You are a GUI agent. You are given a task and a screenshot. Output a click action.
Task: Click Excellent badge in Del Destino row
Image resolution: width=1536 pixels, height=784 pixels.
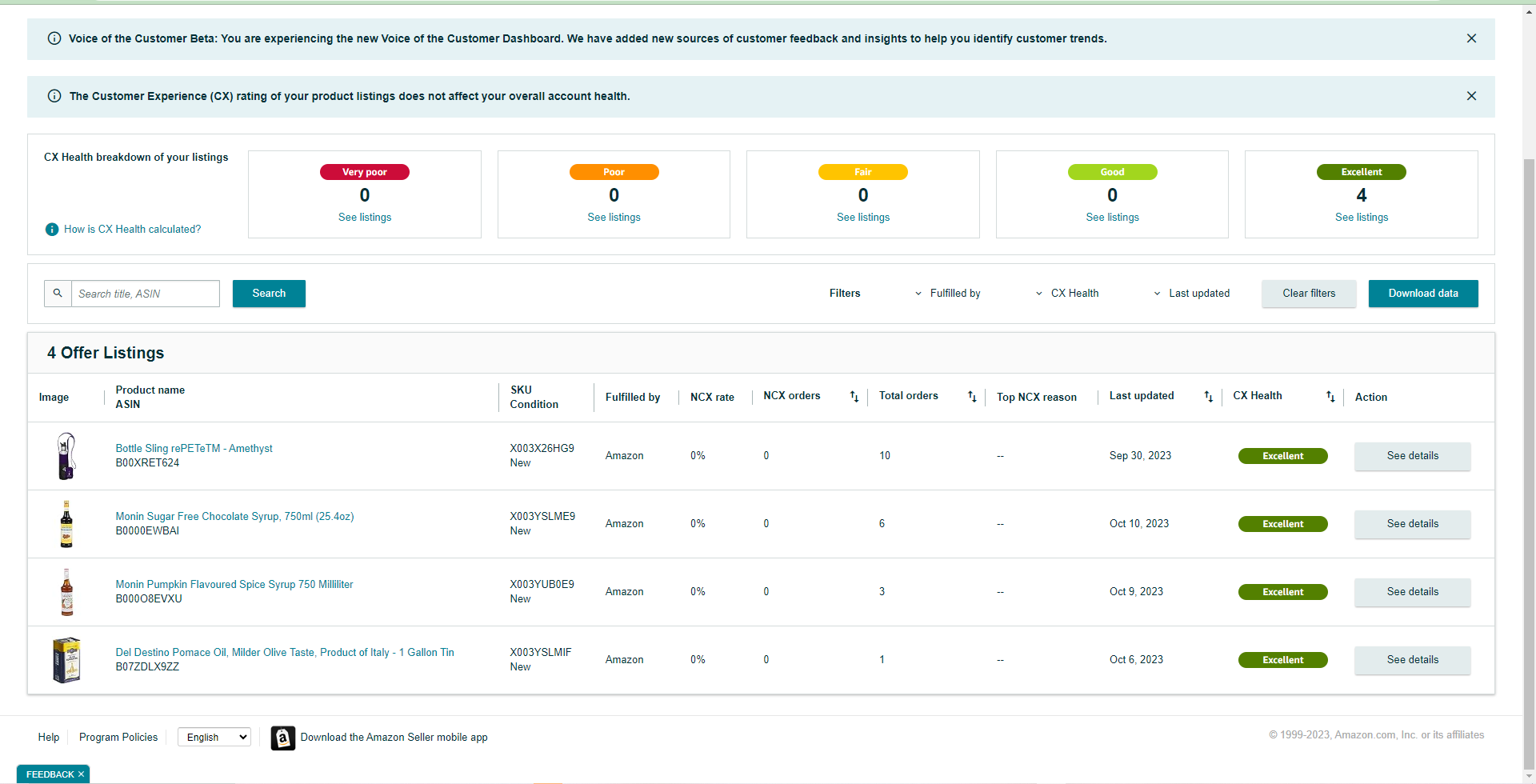1283,660
